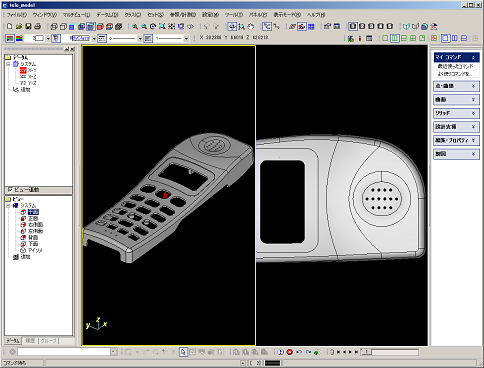
Task: Click the Print icon
Action: coord(38,26)
